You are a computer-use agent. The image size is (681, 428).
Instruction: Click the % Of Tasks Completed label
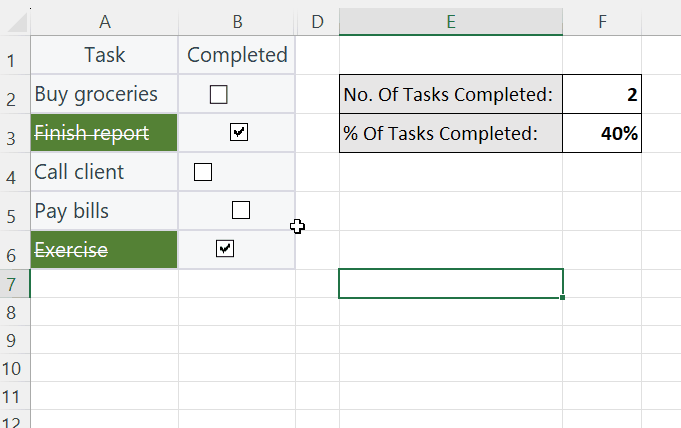(x=451, y=133)
